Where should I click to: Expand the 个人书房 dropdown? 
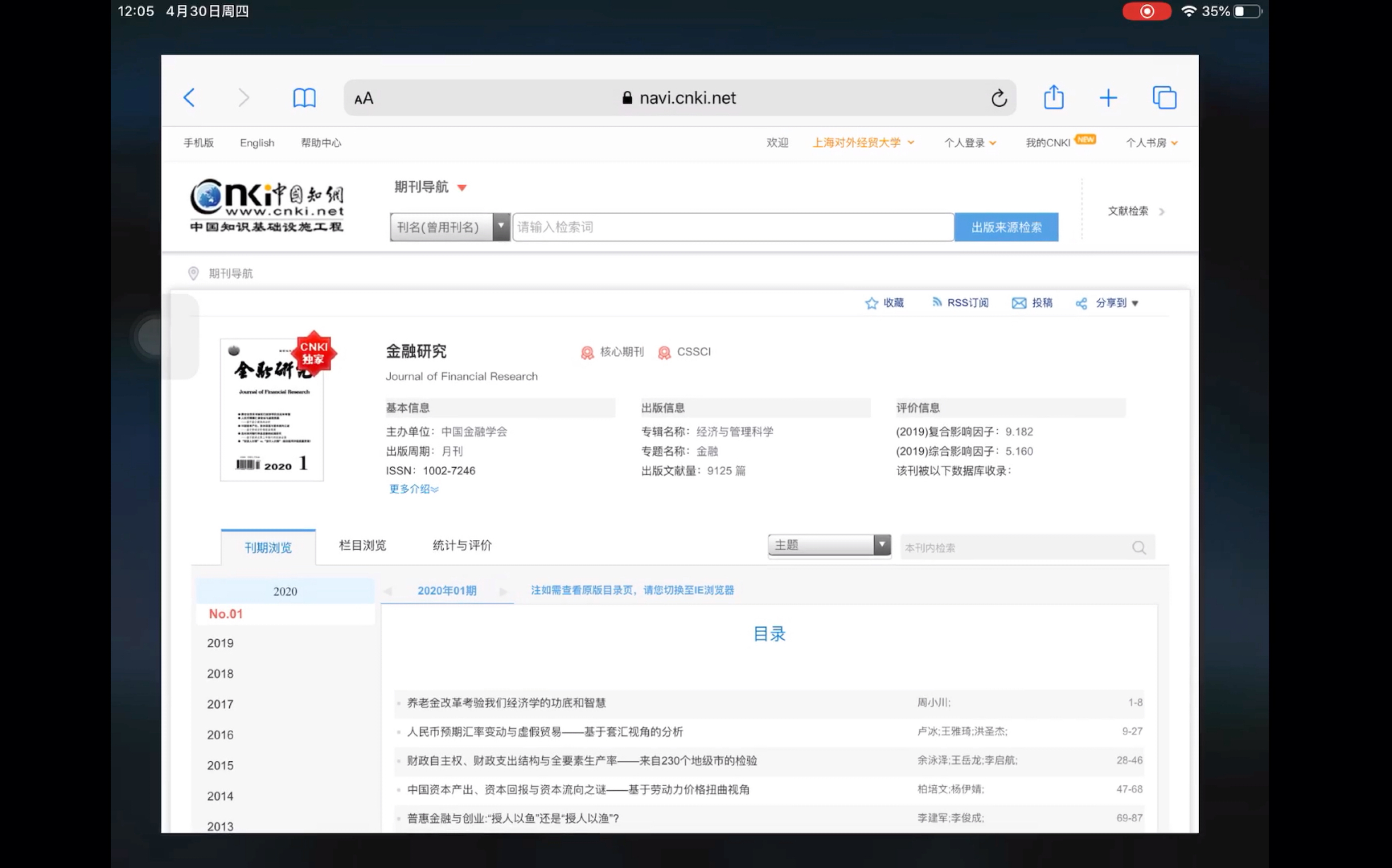point(1151,143)
